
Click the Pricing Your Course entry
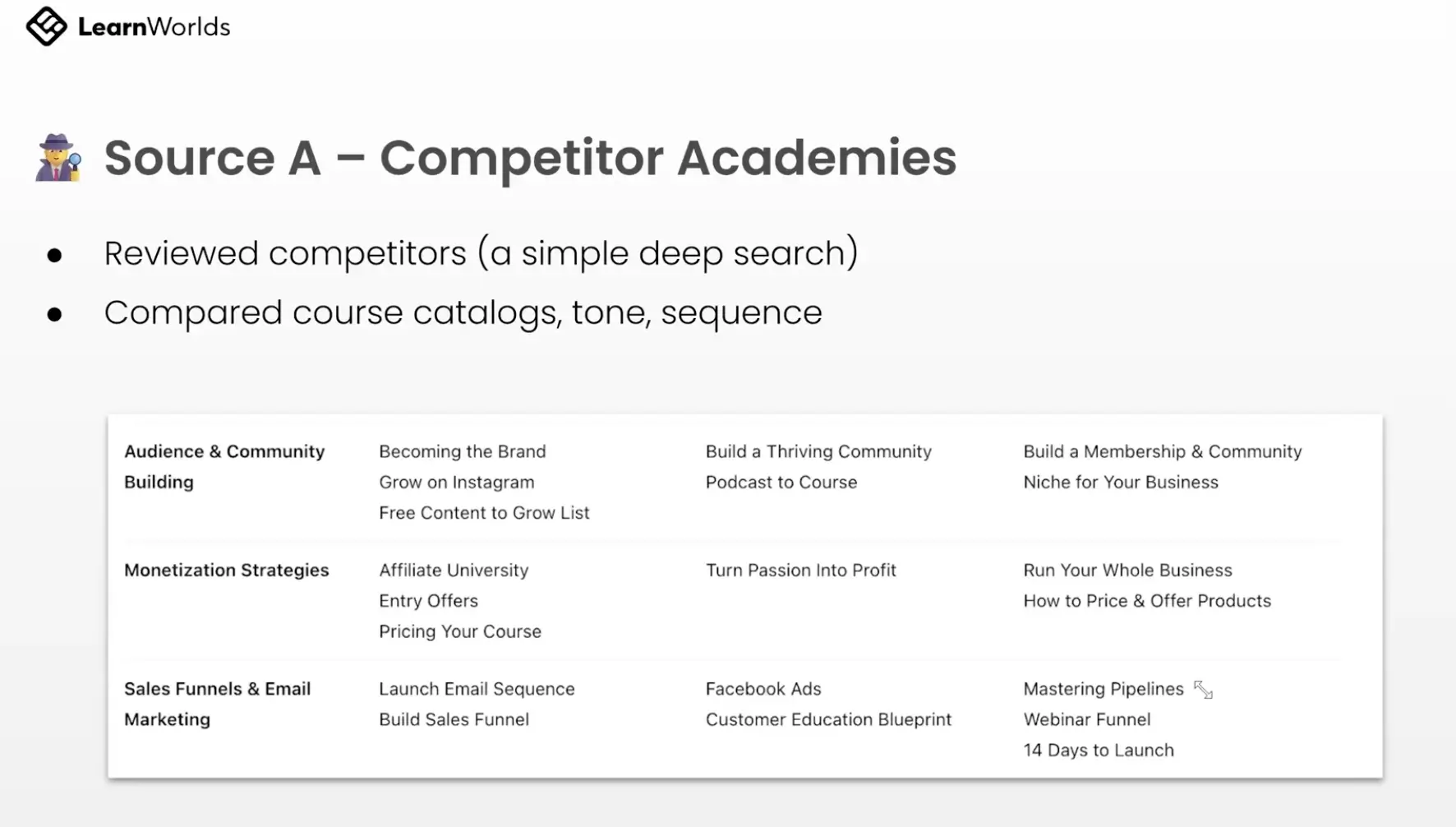point(460,631)
